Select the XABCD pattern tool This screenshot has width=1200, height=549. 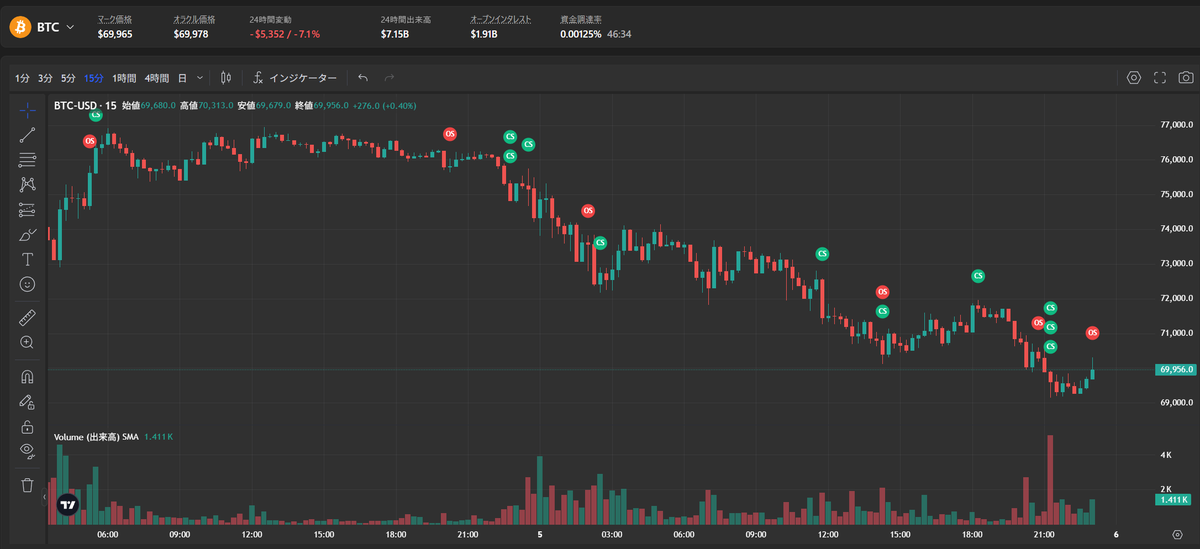point(27,184)
